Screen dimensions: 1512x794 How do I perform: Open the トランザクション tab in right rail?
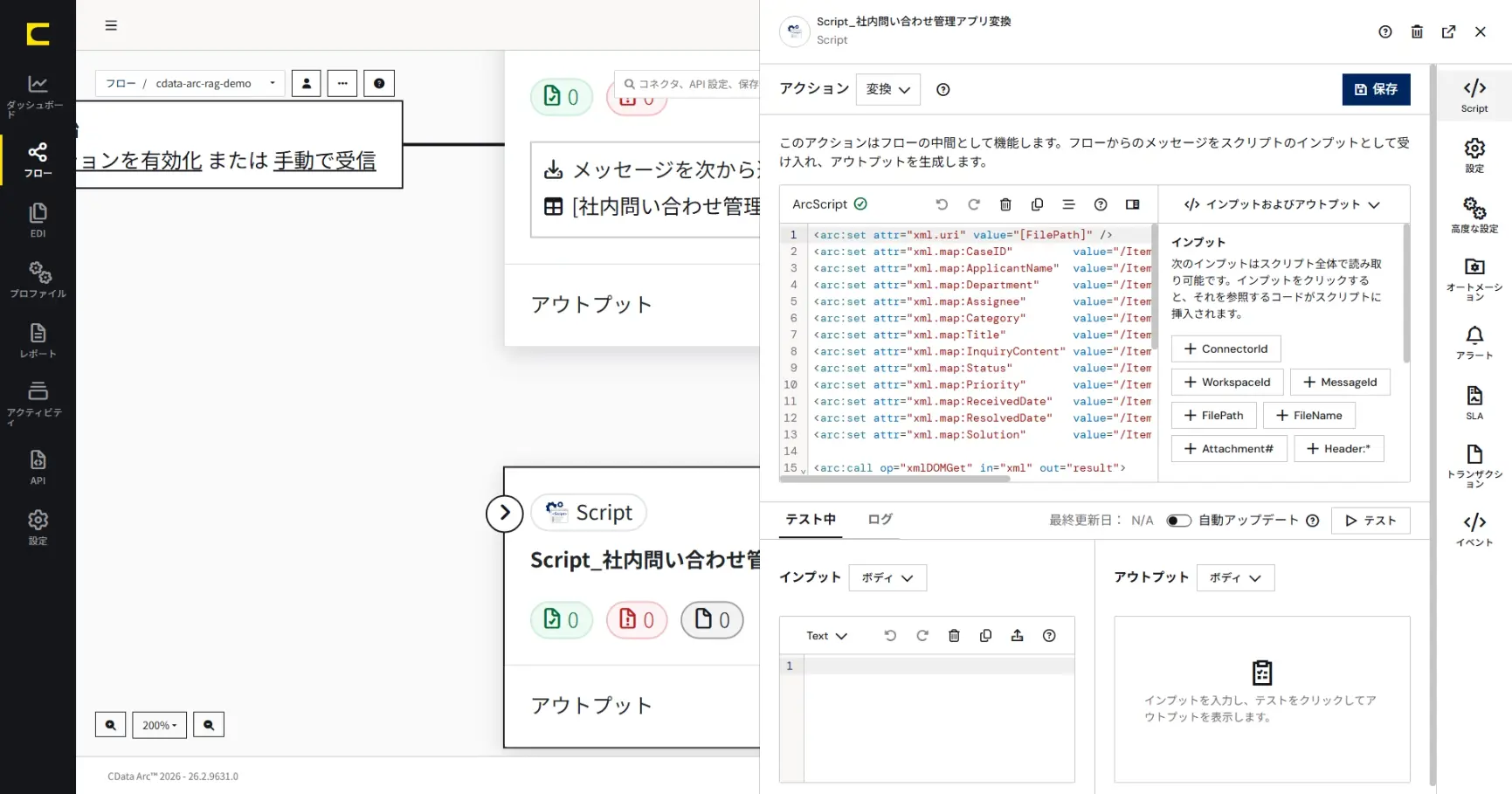pyautogui.click(x=1474, y=466)
